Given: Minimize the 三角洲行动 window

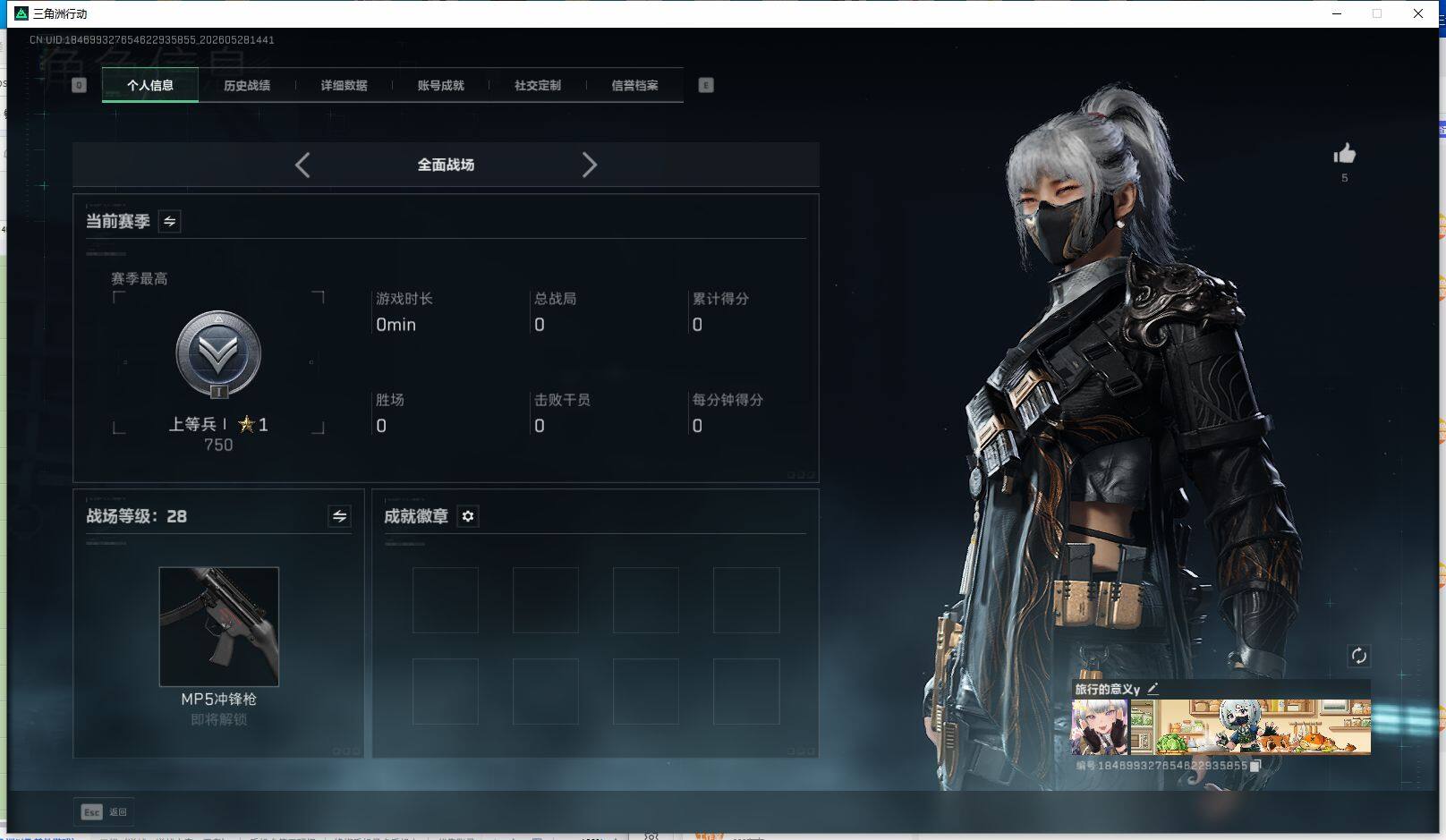Looking at the screenshot, I should pyautogui.click(x=1337, y=13).
